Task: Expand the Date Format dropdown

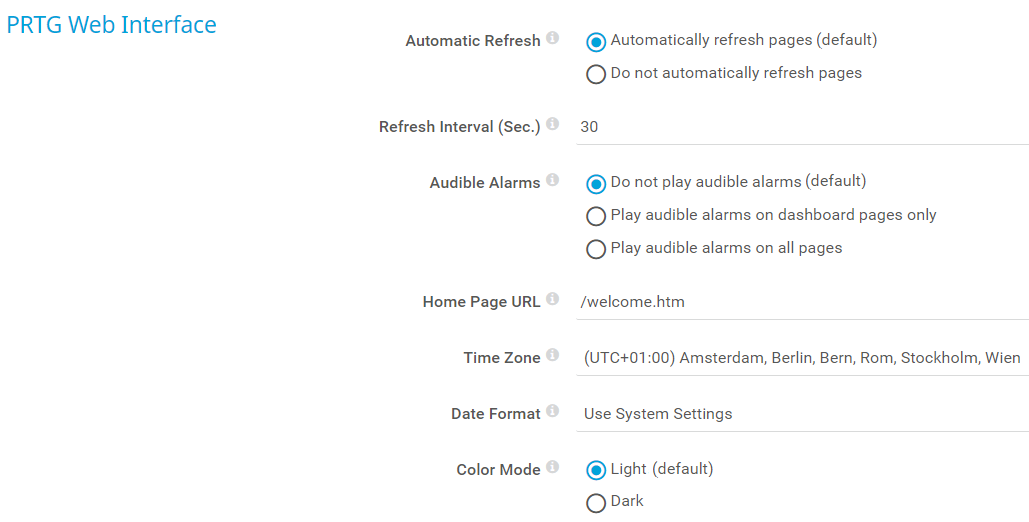Action: [802, 414]
